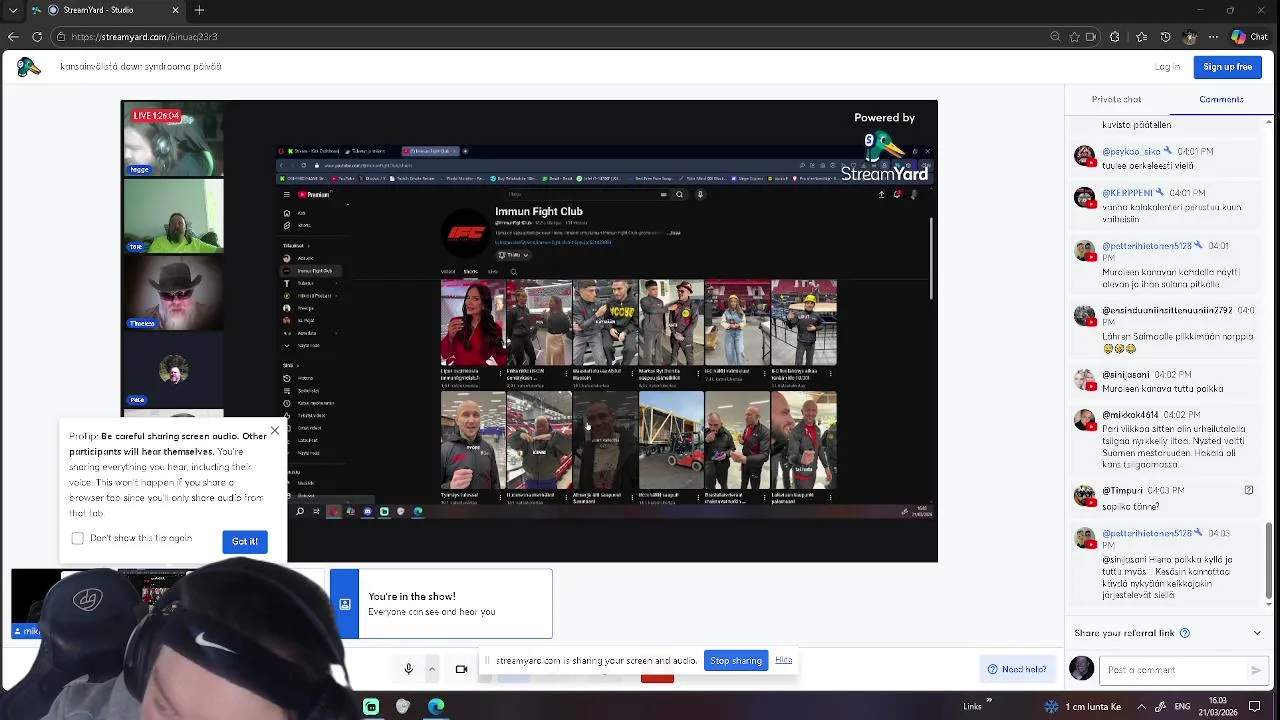
Task: Open browser history
Action: pyautogui.click(x=1165, y=37)
